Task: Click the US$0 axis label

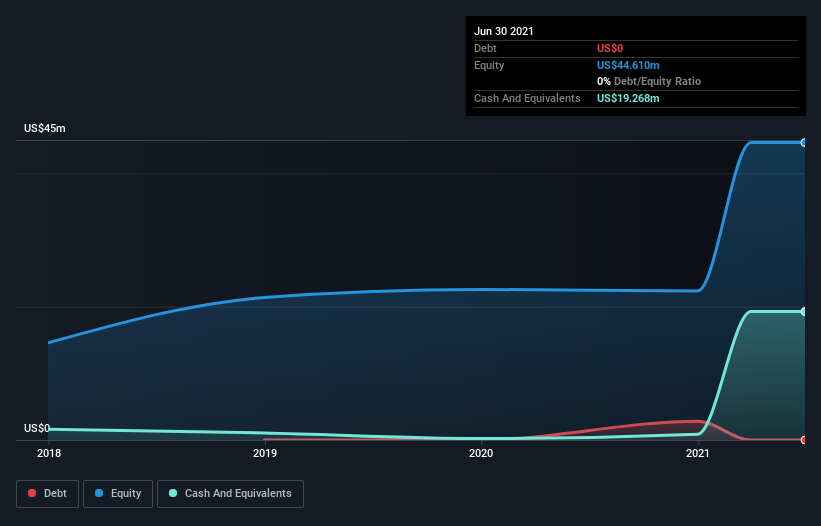Action: (x=37, y=428)
